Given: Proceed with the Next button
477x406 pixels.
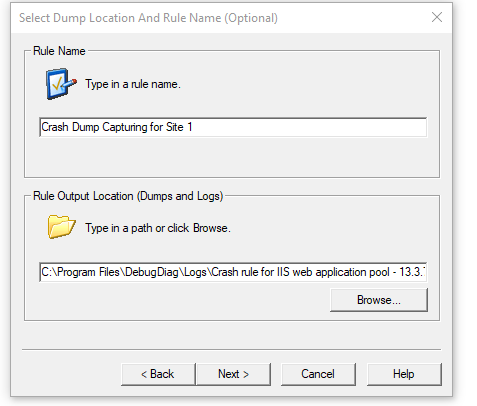Looking at the screenshot, I should pyautogui.click(x=233, y=374).
